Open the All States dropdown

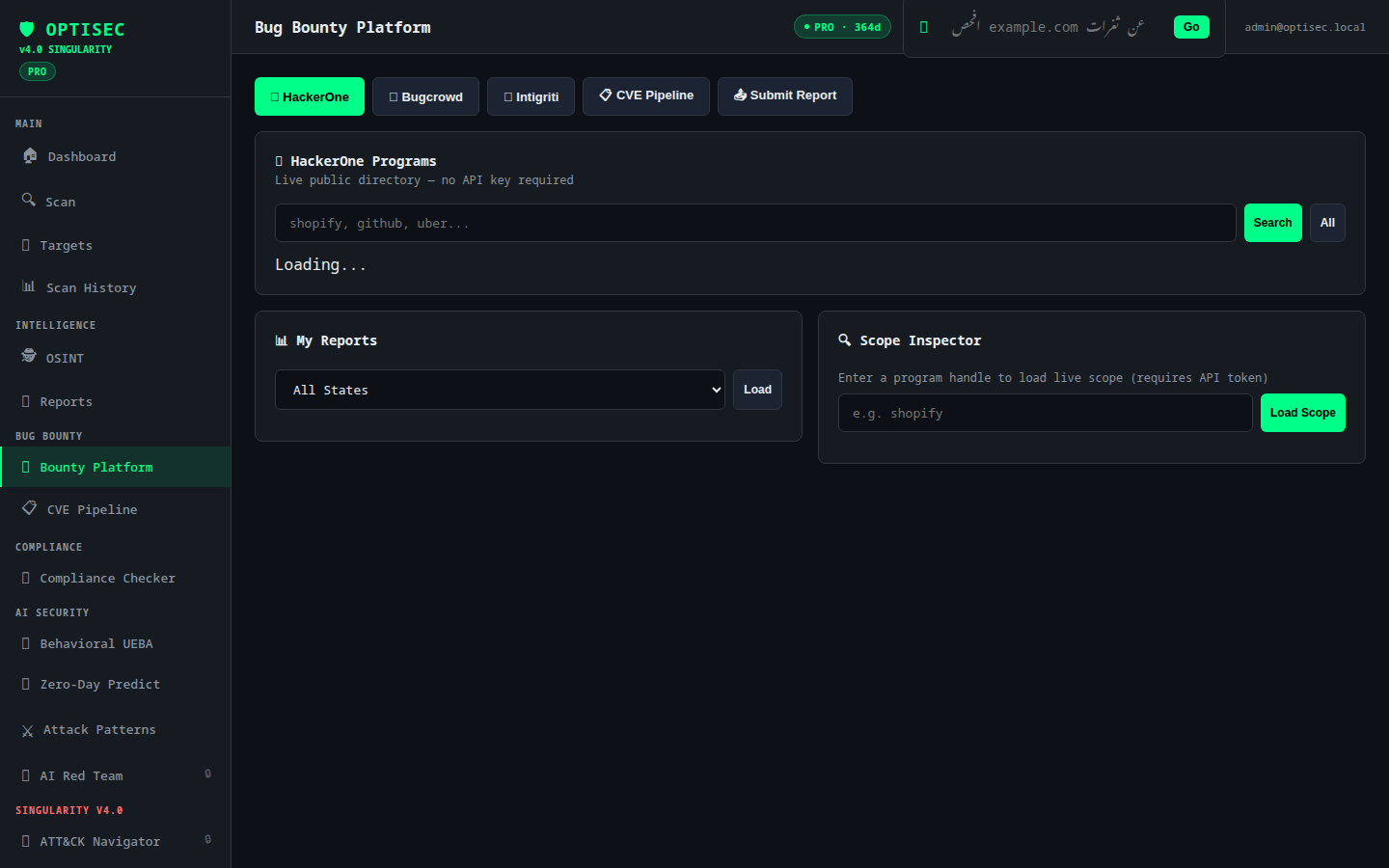point(500,390)
